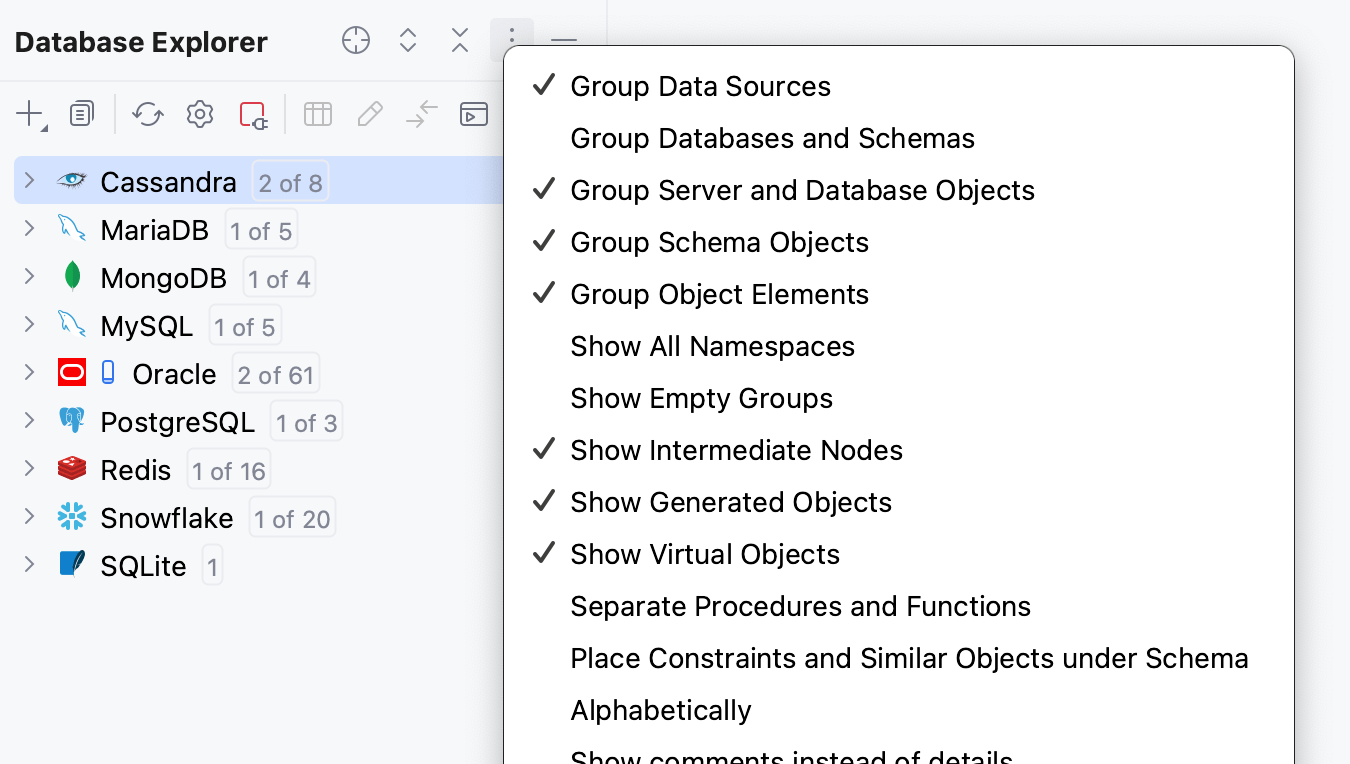Click the MySQL dolphin icon
1350x764 pixels.
coord(72,324)
